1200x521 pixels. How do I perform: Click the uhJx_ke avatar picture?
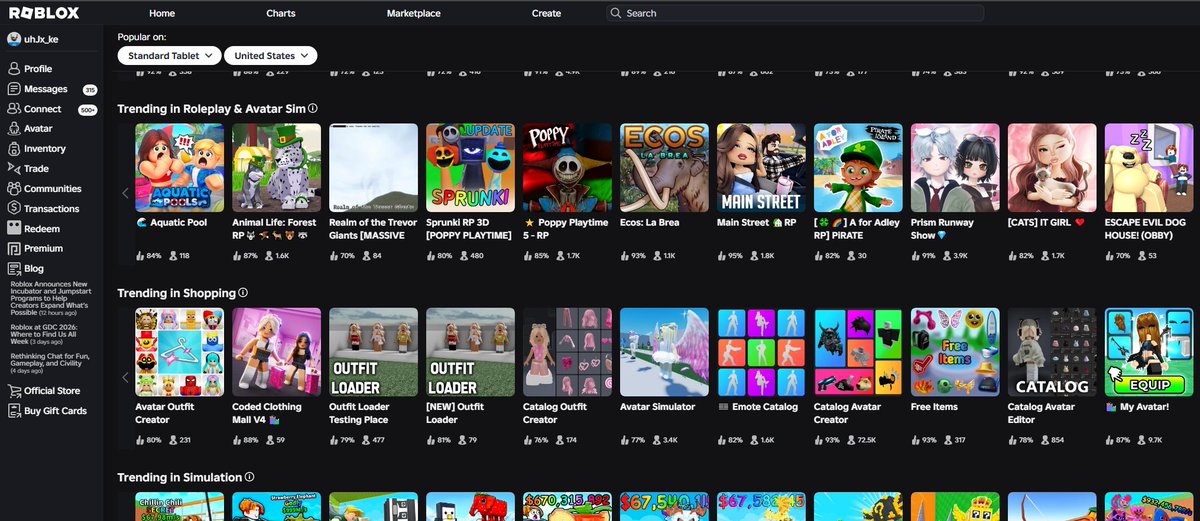[14, 39]
